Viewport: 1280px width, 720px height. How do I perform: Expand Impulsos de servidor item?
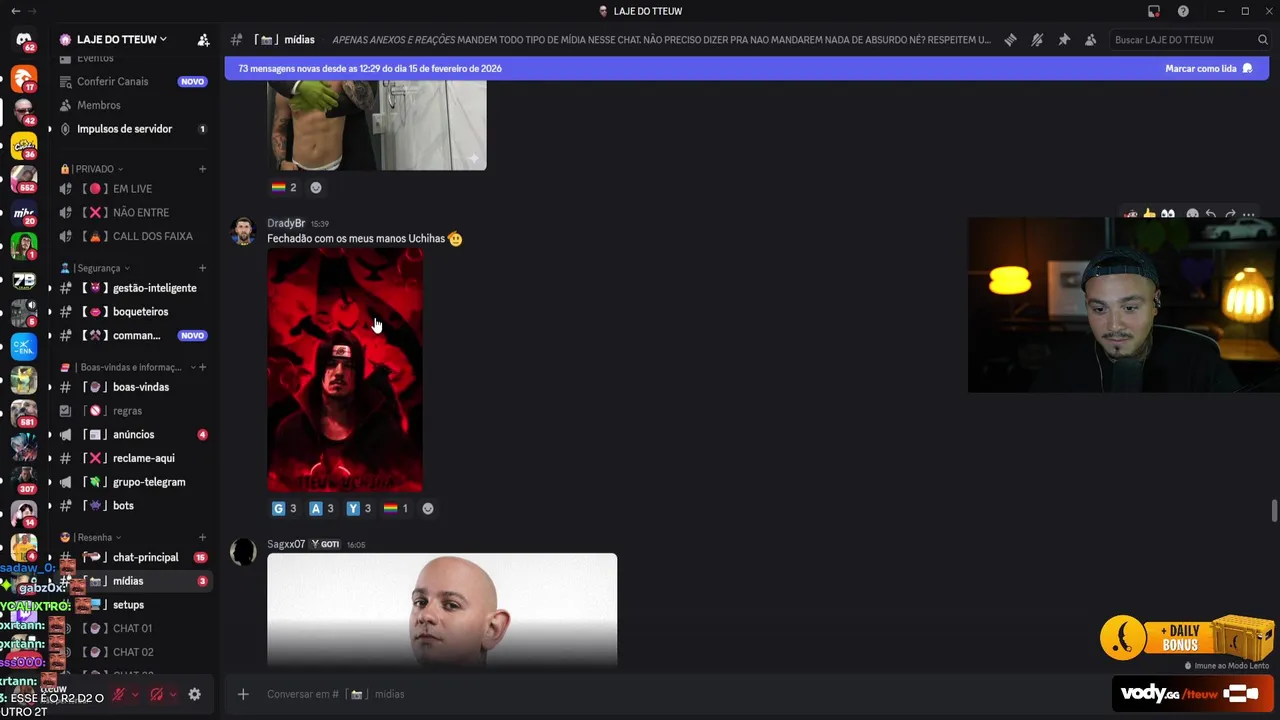coord(134,129)
